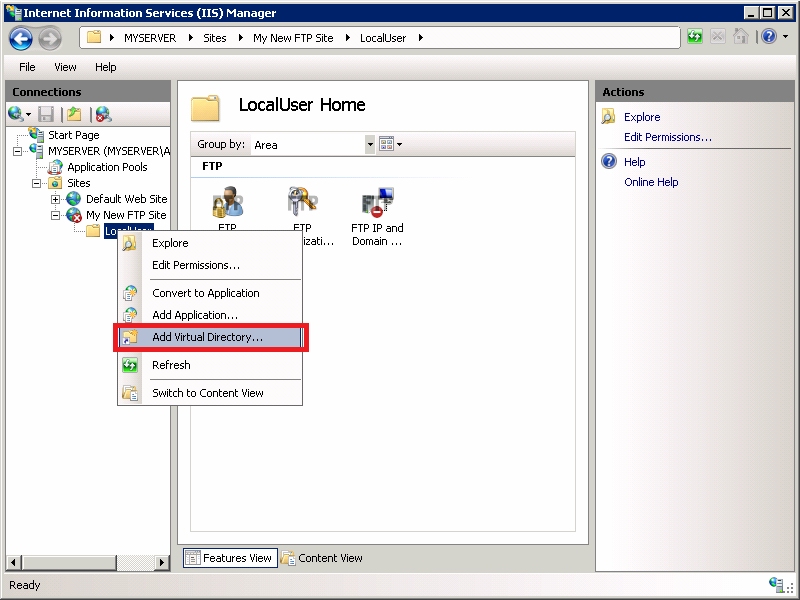Select the Sites folder node
The width and height of the screenshot is (800, 600).
coord(79,183)
